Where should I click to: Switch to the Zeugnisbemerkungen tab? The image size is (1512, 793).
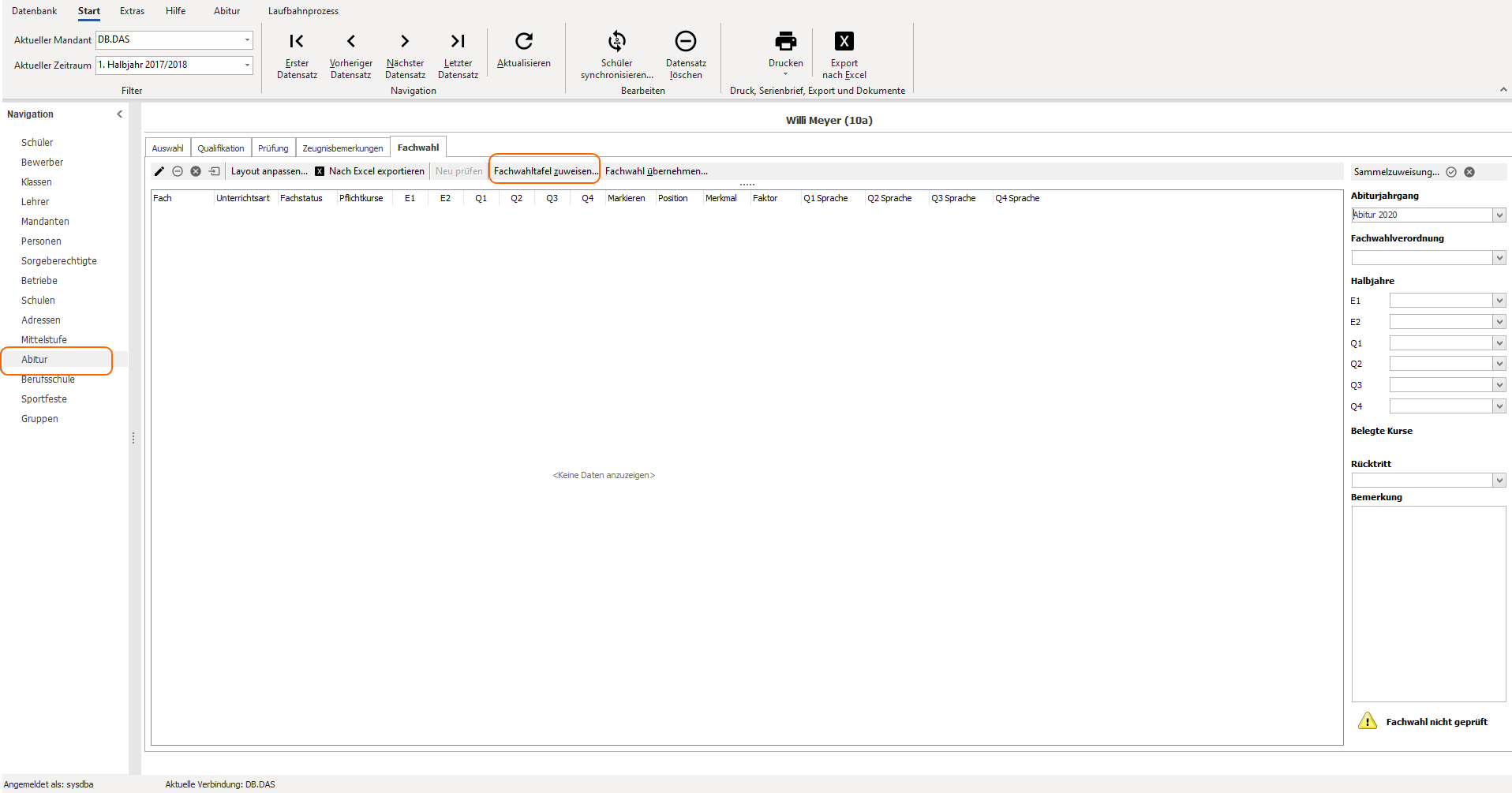click(x=342, y=148)
